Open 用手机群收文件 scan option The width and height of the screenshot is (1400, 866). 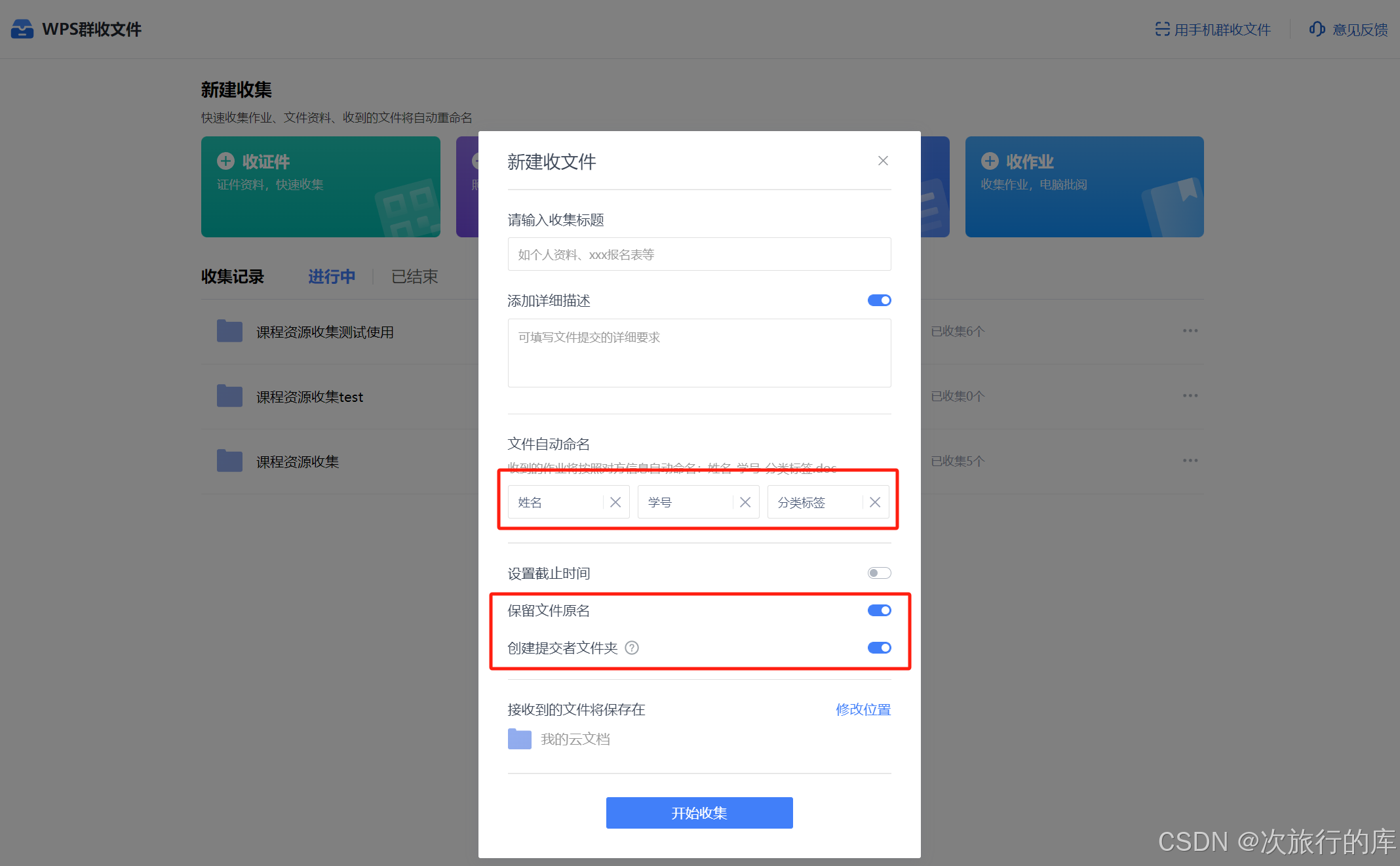1213,30
